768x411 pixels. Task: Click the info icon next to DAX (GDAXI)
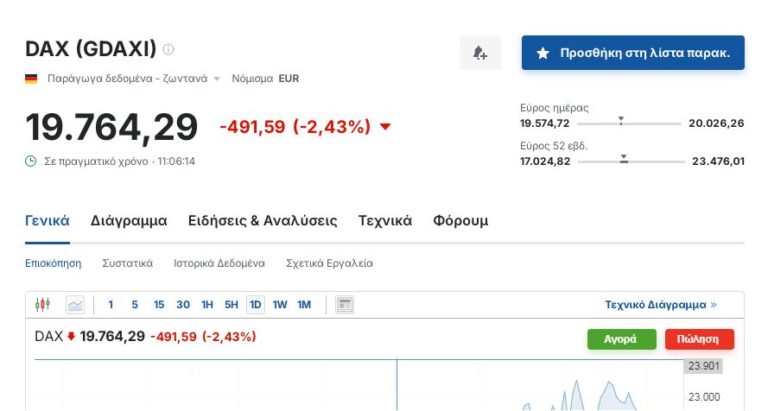click(x=168, y=49)
